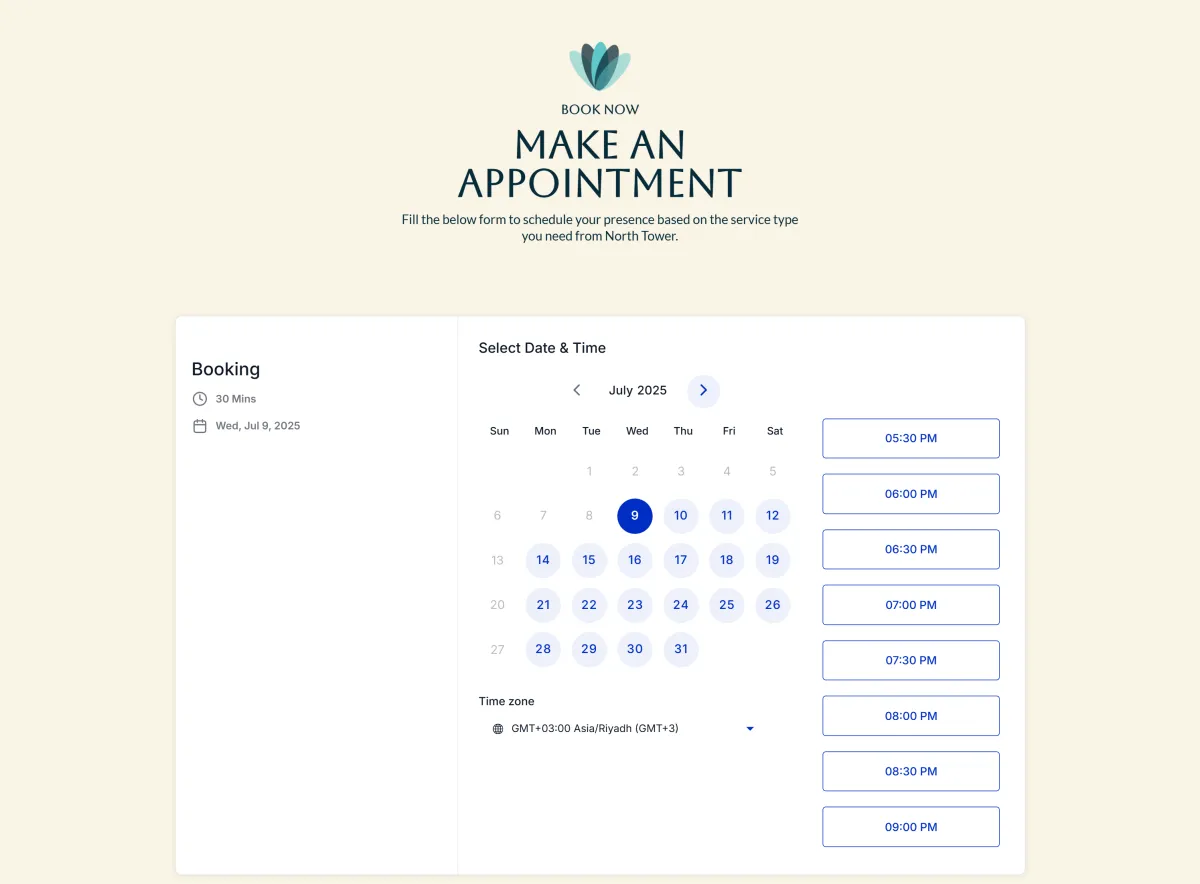The width and height of the screenshot is (1200, 884).
Task: Go to the next month arrow
Action: [x=703, y=390]
